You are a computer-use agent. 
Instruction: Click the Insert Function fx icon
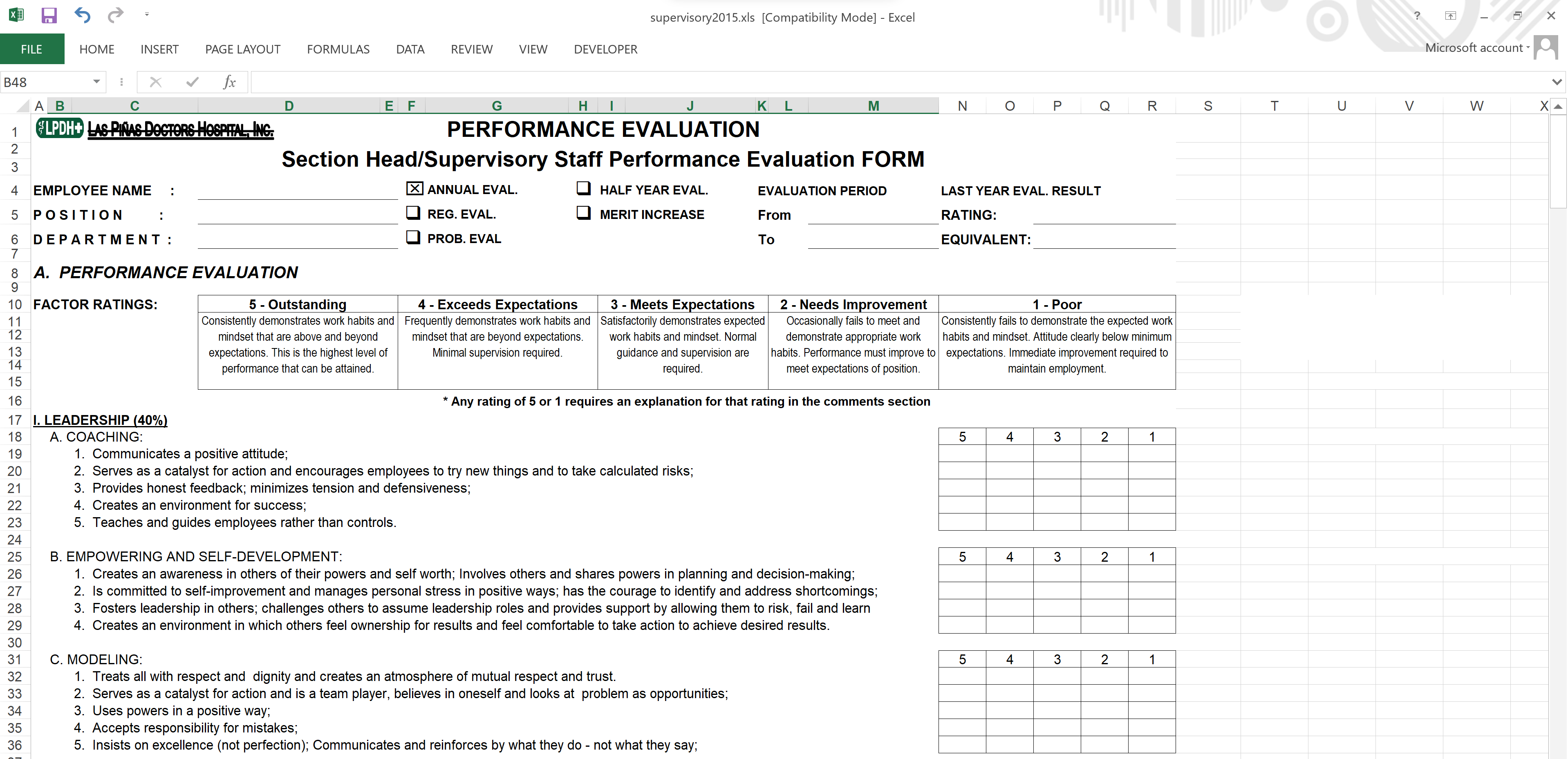[229, 82]
